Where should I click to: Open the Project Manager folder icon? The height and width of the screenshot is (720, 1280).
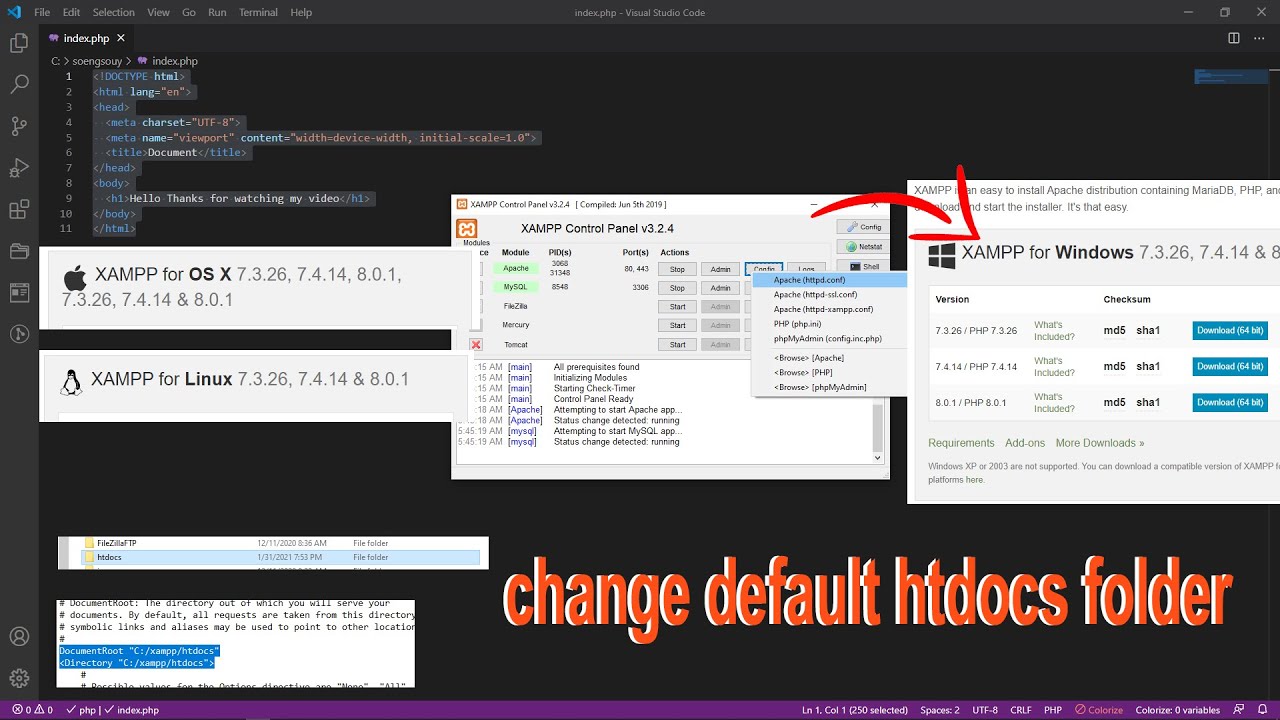[x=18, y=251]
